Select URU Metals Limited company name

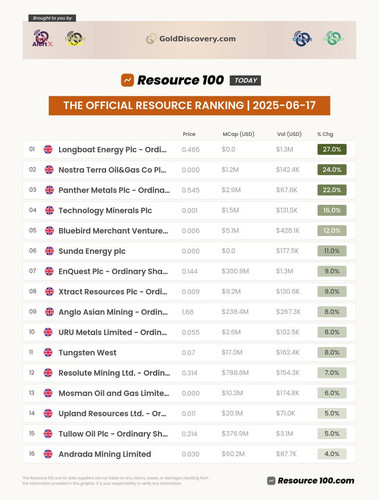pyautogui.click(x=113, y=332)
